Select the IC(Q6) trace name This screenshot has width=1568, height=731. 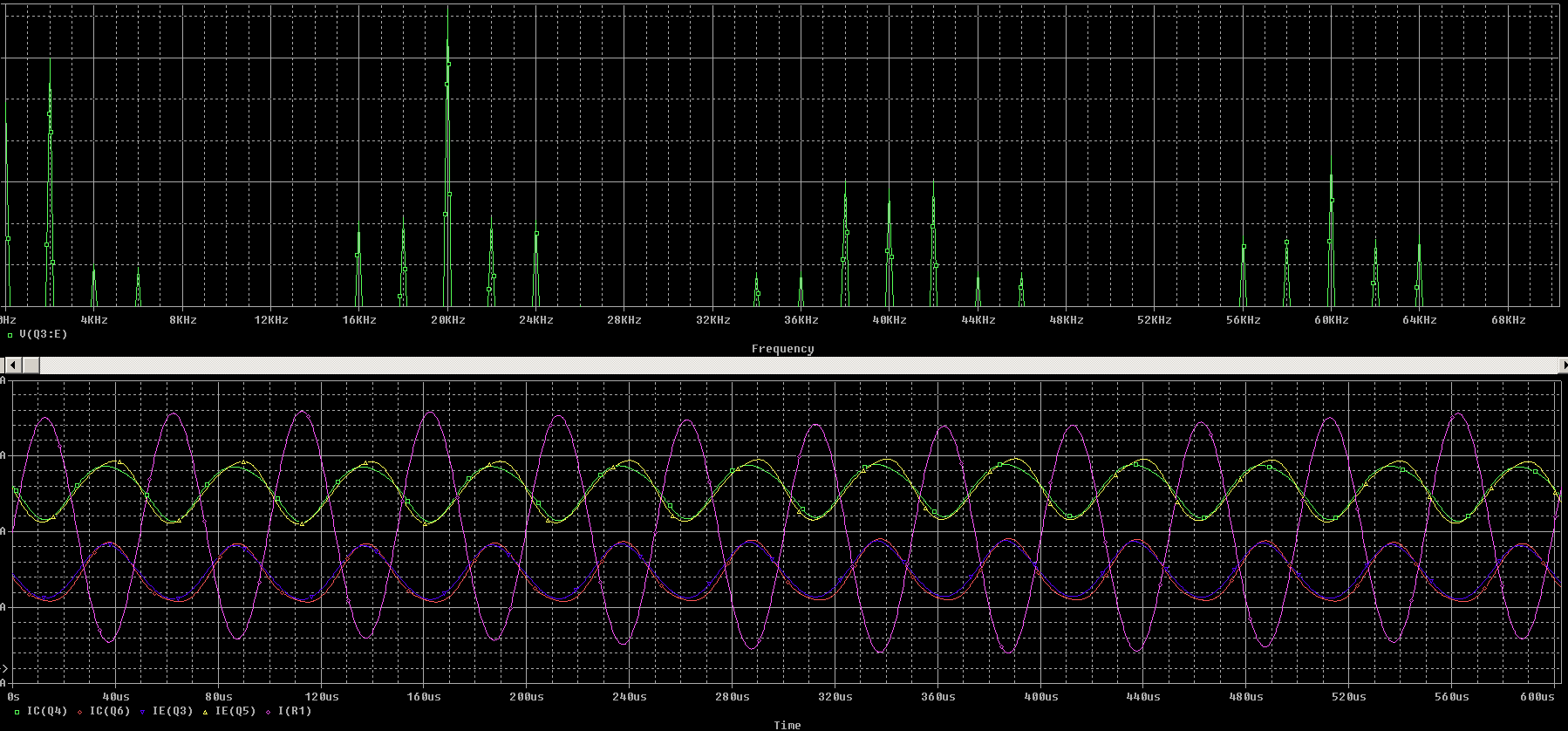[110, 711]
